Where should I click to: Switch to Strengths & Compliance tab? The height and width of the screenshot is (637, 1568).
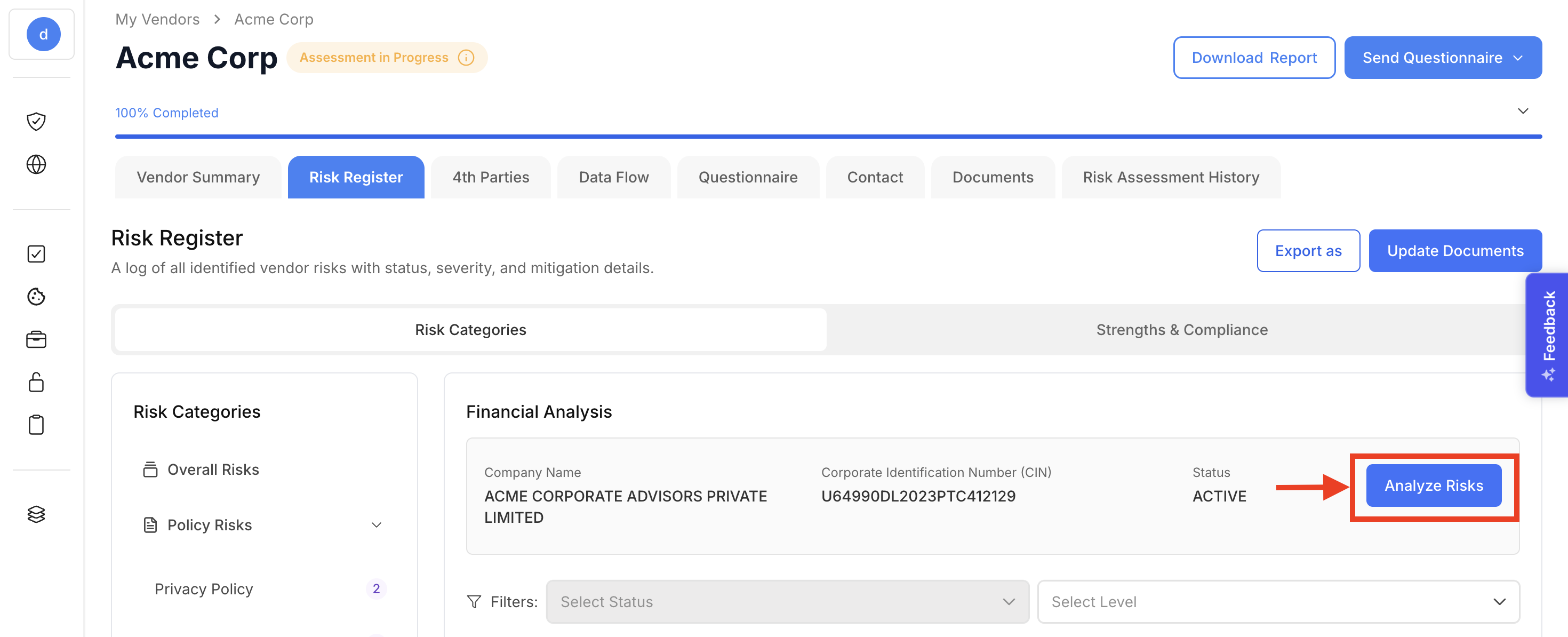click(x=1181, y=330)
